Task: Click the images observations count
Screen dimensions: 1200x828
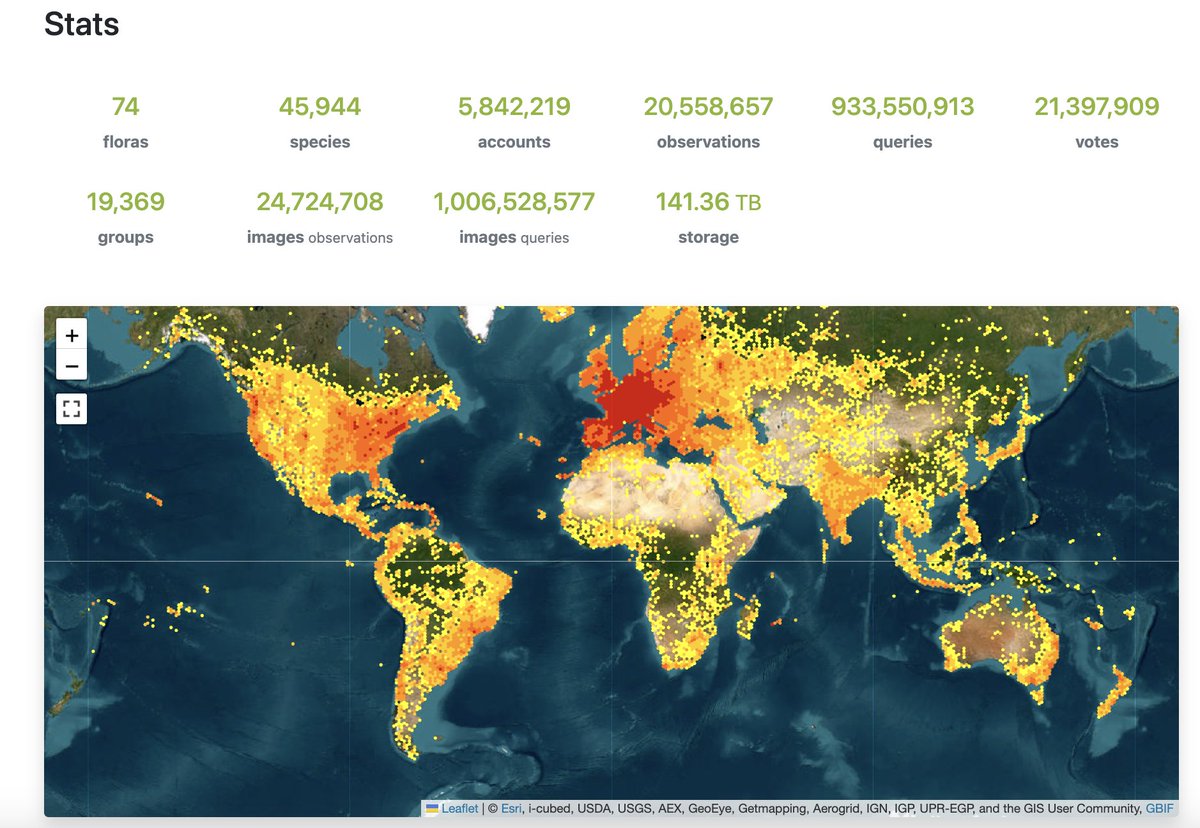Action: coord(320,200)
